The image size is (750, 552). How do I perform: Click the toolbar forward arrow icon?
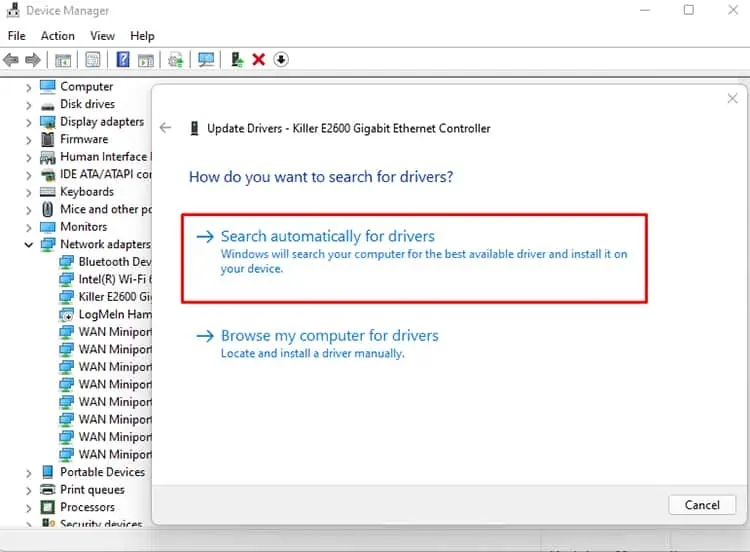coord(33,60)
